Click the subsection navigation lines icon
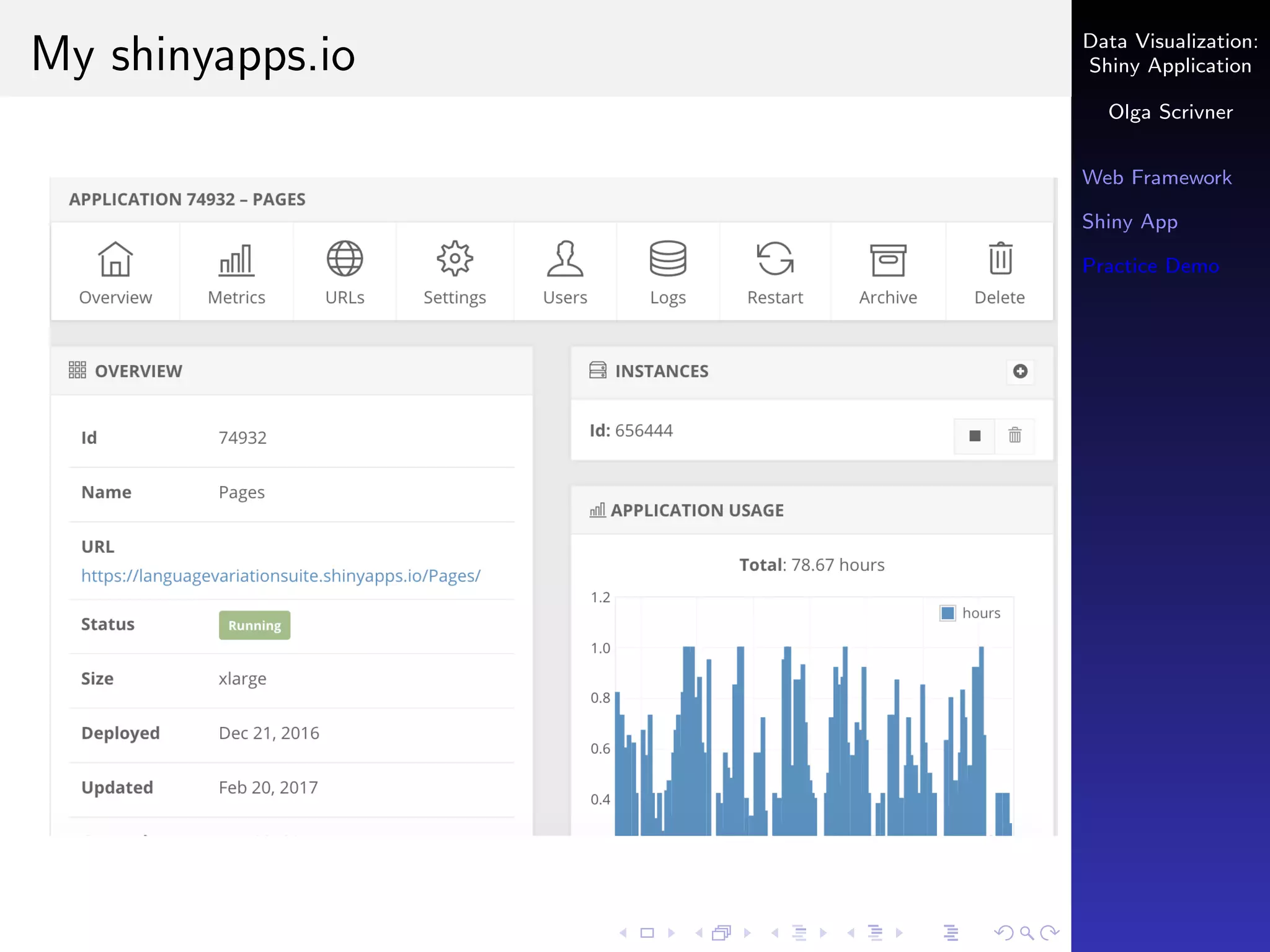This screenshot has height=952, width=1270. click(x=799, y=933)
